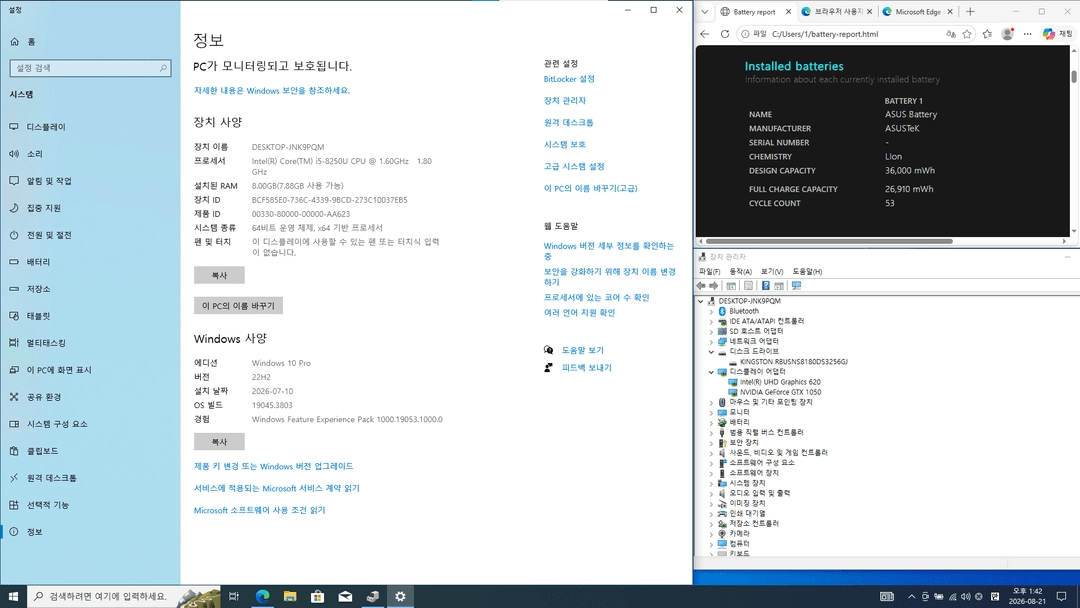Image resolution: width=1080 pixels, height=608 pixels.
Task: Collapse 디스플레이 어댑터 node
Action: click(x=712, y=372)
